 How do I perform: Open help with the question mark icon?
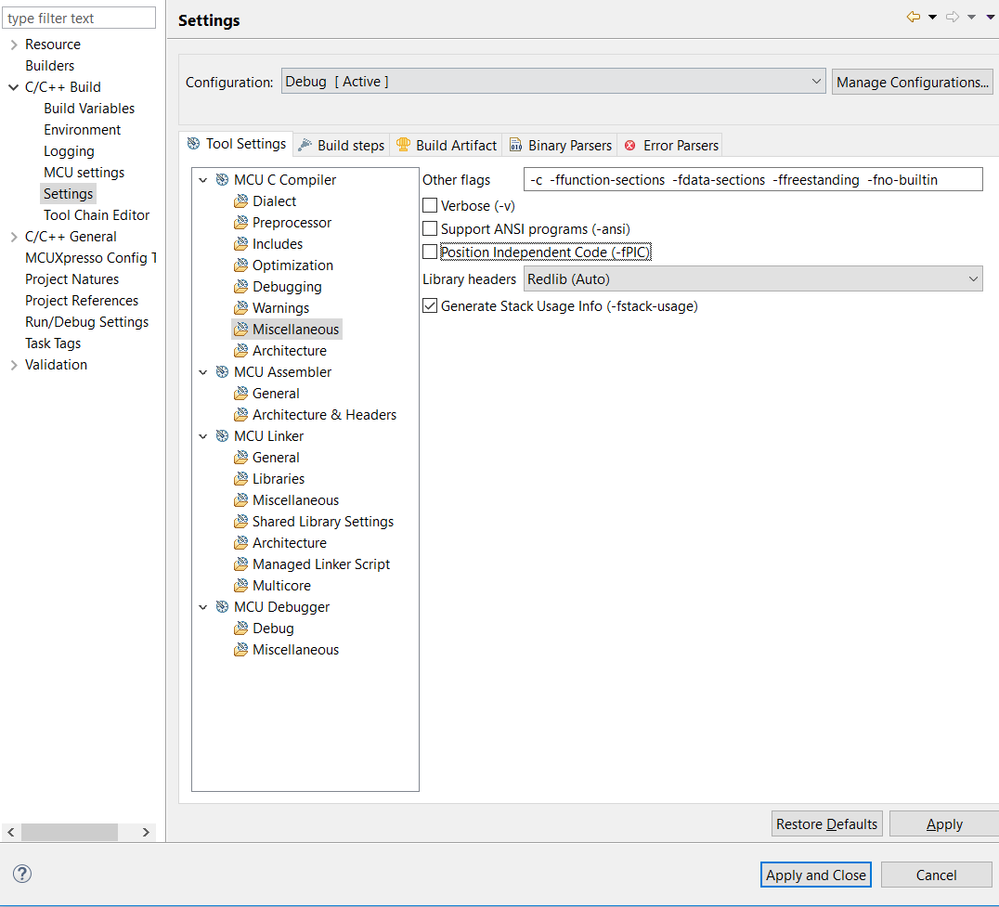pos(22,873)
